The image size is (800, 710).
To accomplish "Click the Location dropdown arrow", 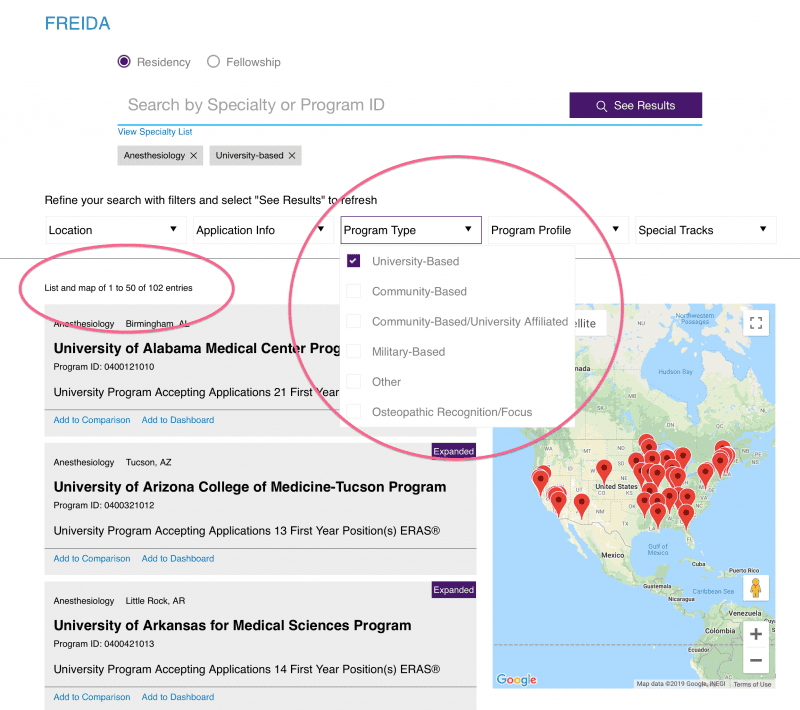I will pyautogui.click(x=173, y=229).
